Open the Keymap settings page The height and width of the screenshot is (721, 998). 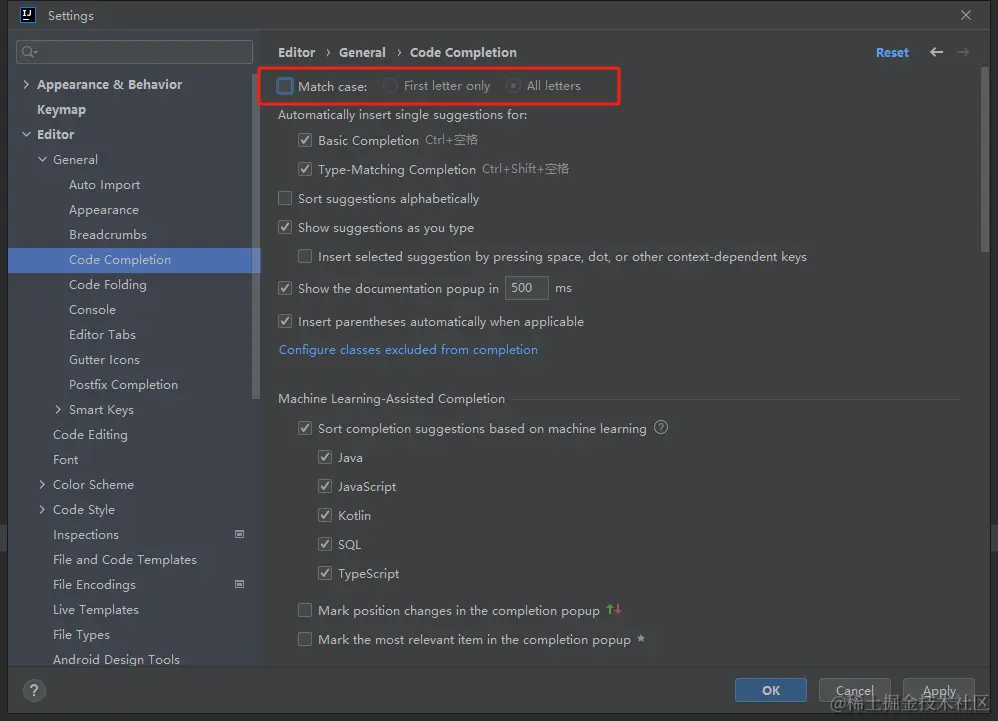[61, 109]
